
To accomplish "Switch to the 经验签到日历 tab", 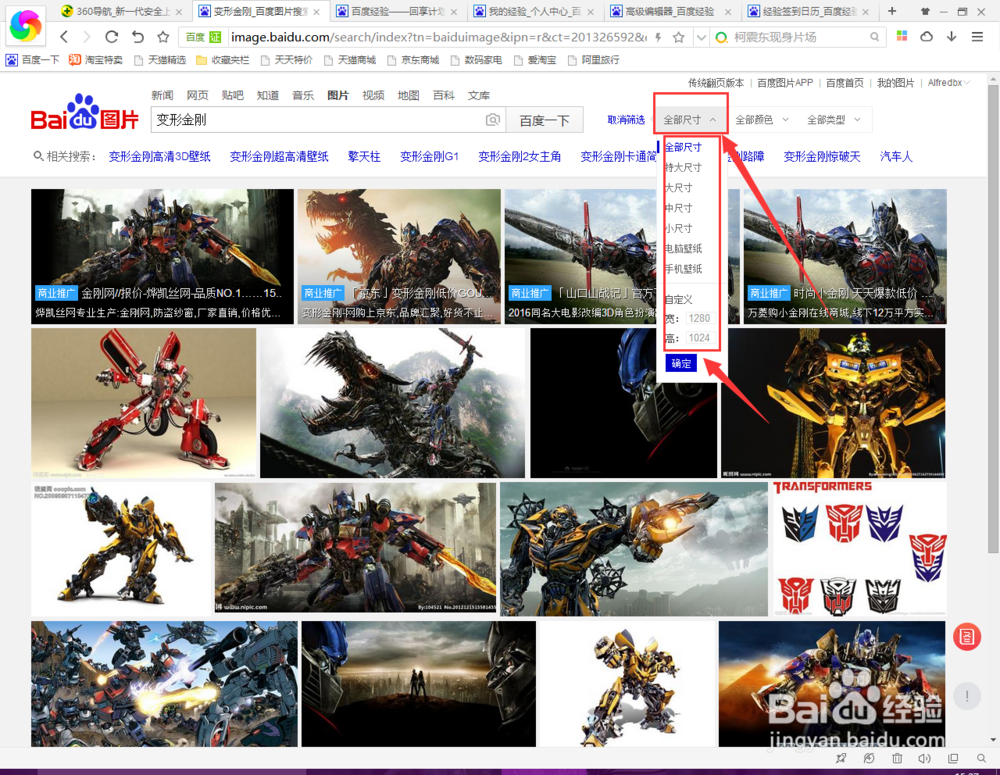I will pyautogui.click(x=809, y=11).
